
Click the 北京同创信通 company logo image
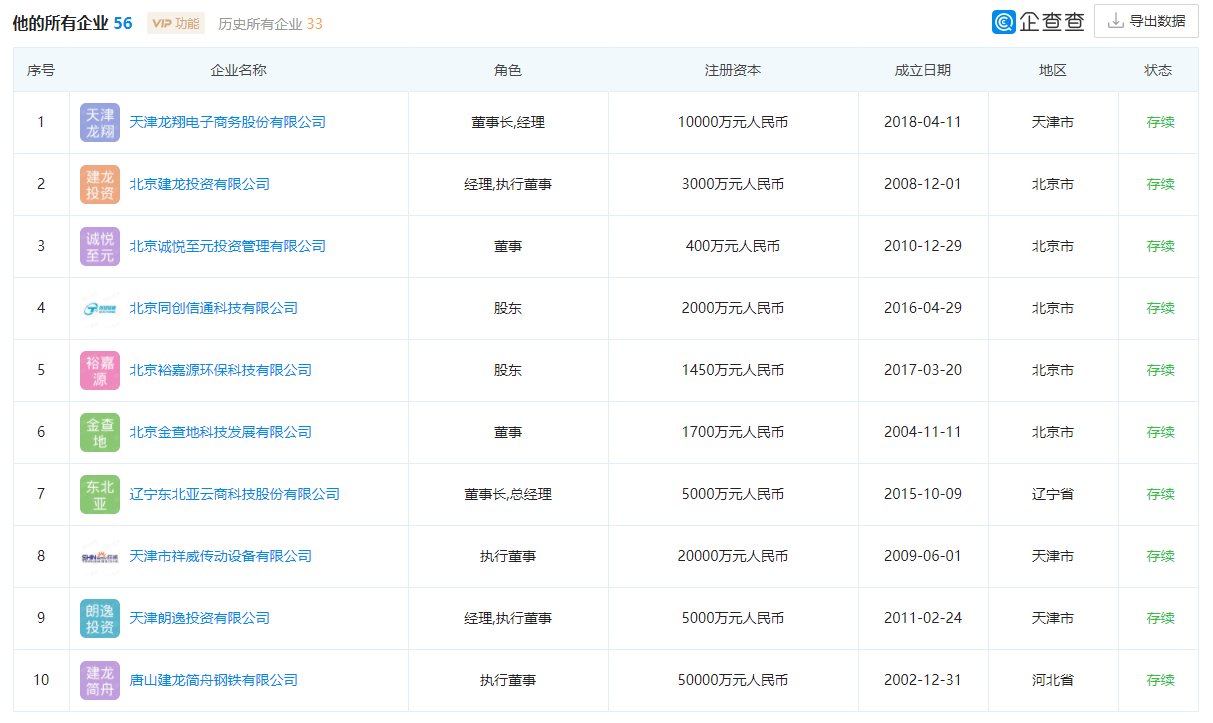click(x=99, y=308)
